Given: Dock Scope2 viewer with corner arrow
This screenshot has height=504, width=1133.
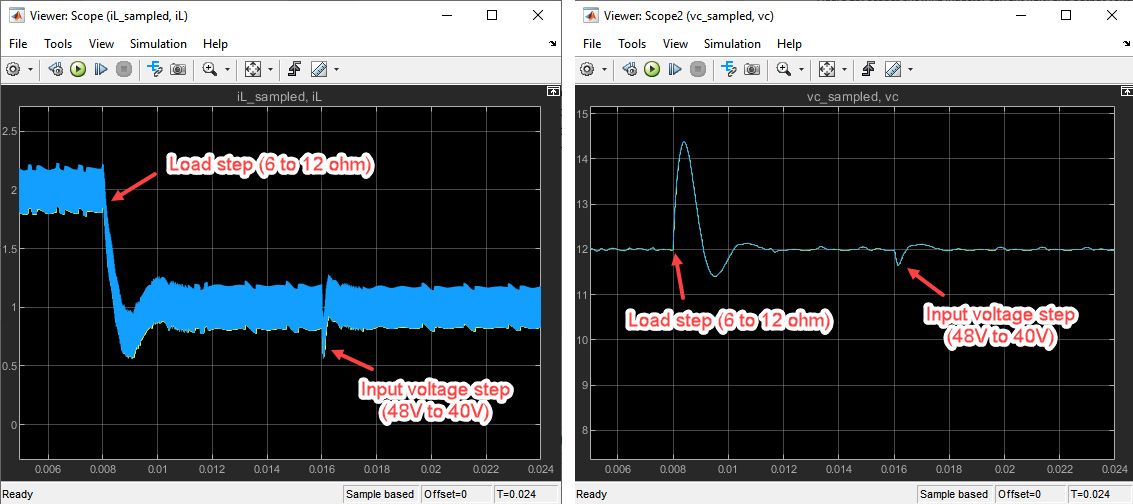Looking at the screenshot, I should point(1126,44).
